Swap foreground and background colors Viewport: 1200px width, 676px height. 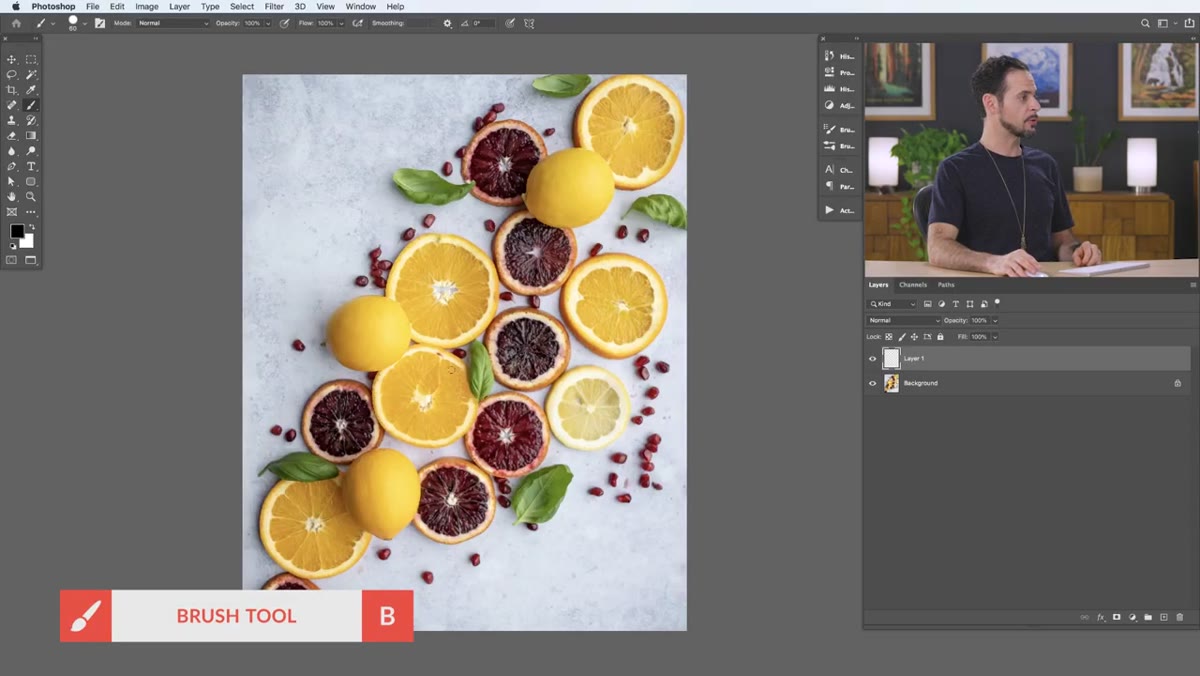click(31, 228)
